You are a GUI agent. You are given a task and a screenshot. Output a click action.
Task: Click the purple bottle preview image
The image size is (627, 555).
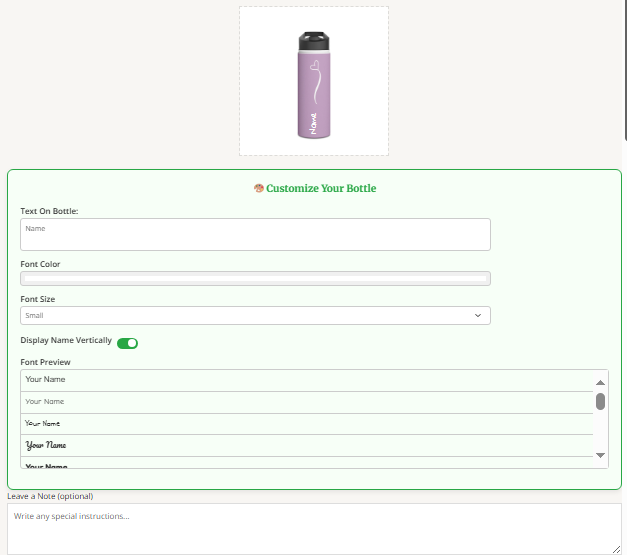[314, 85]
